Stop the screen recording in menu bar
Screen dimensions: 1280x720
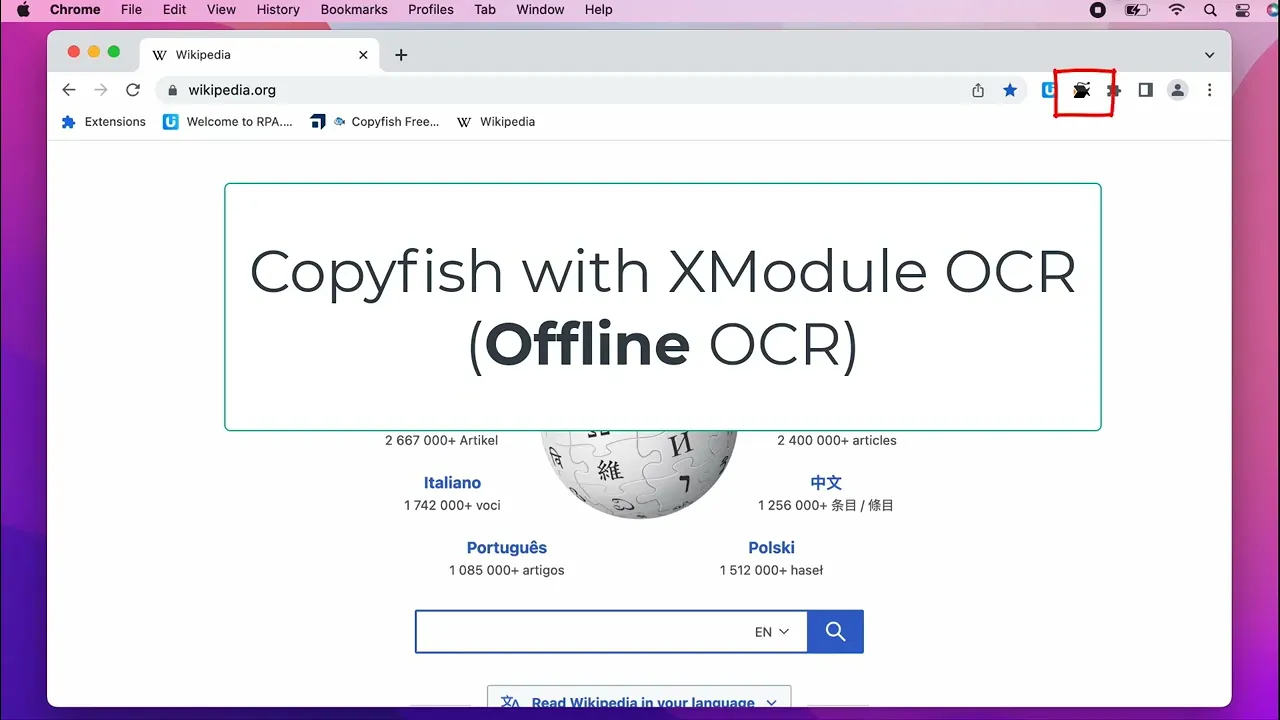coord(1098,10)
